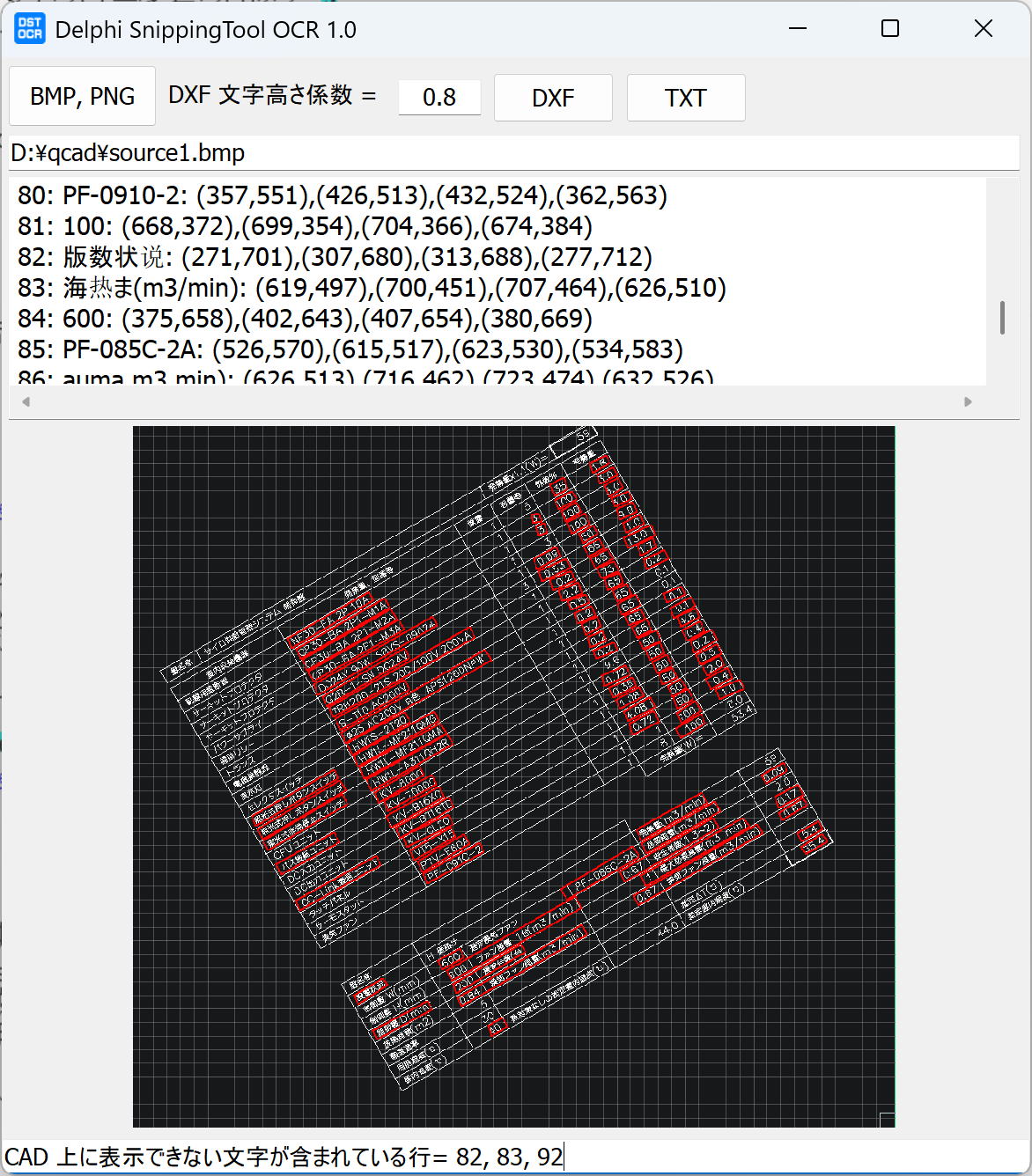This screenshot has height=1176, width=1032.
Task: Click the horizontal scrollbar left arrow
Action: click(x=26, y=401)
